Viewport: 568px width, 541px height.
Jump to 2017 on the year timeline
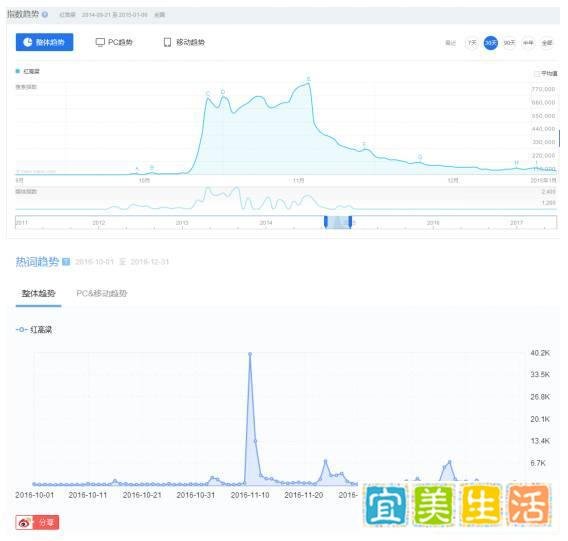517,222
